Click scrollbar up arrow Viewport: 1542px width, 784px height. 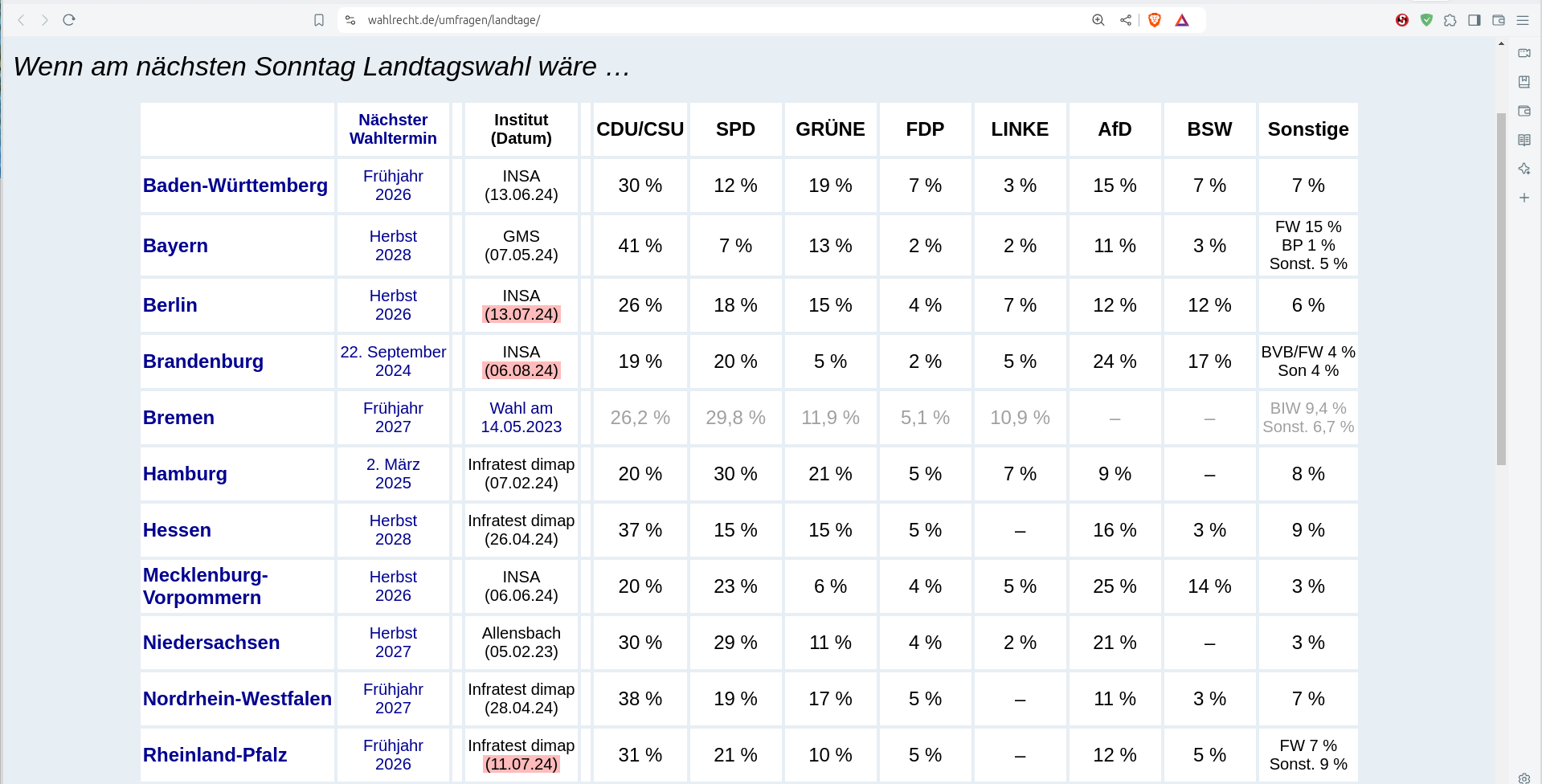(x=1501, y=43)
